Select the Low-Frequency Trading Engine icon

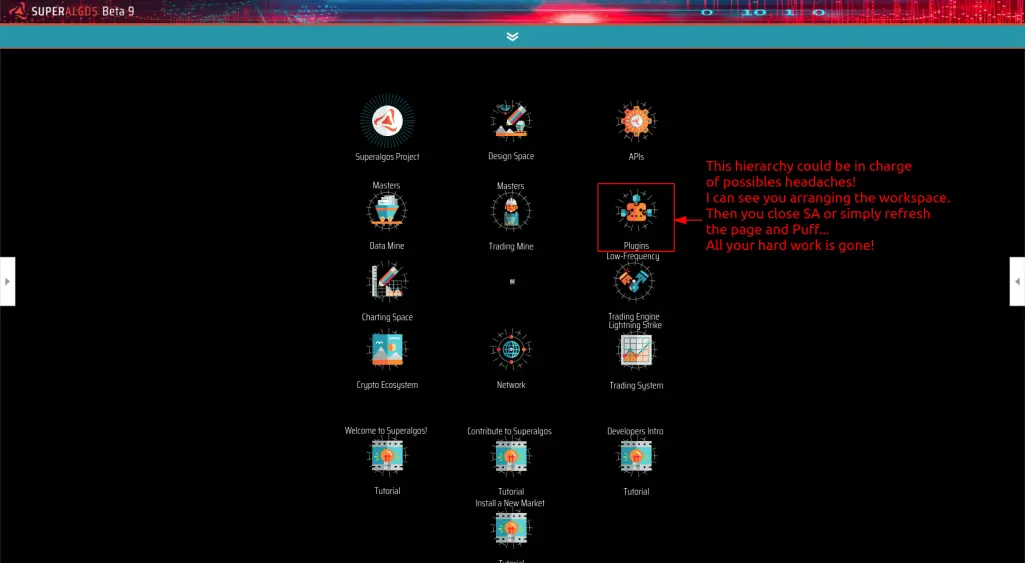(633, 282)
